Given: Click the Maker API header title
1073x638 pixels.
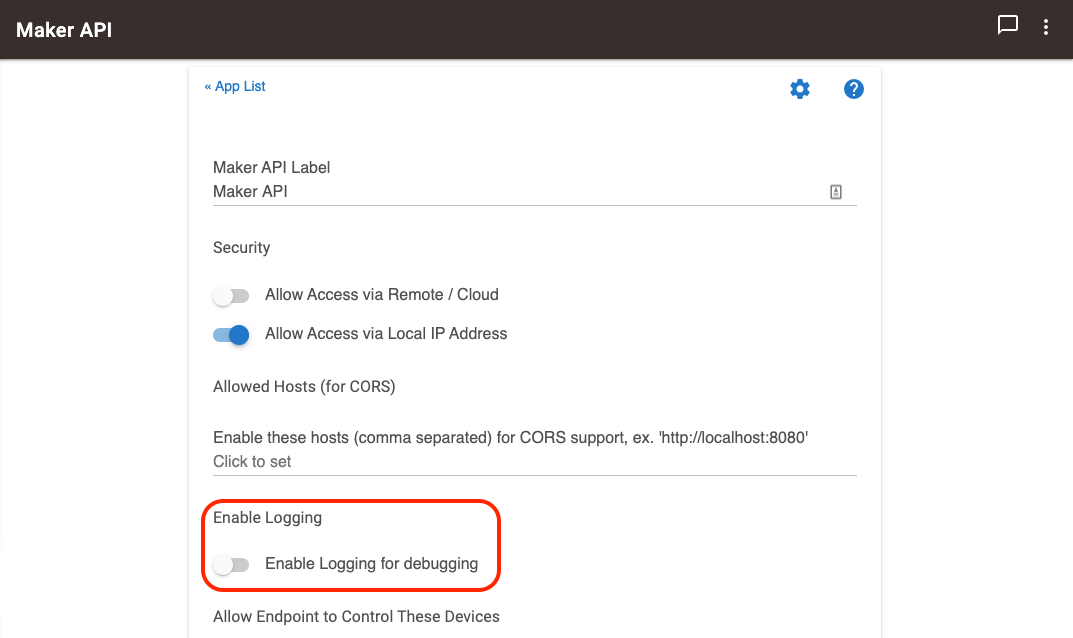Looking at the screenshot, I should (64, 30).
